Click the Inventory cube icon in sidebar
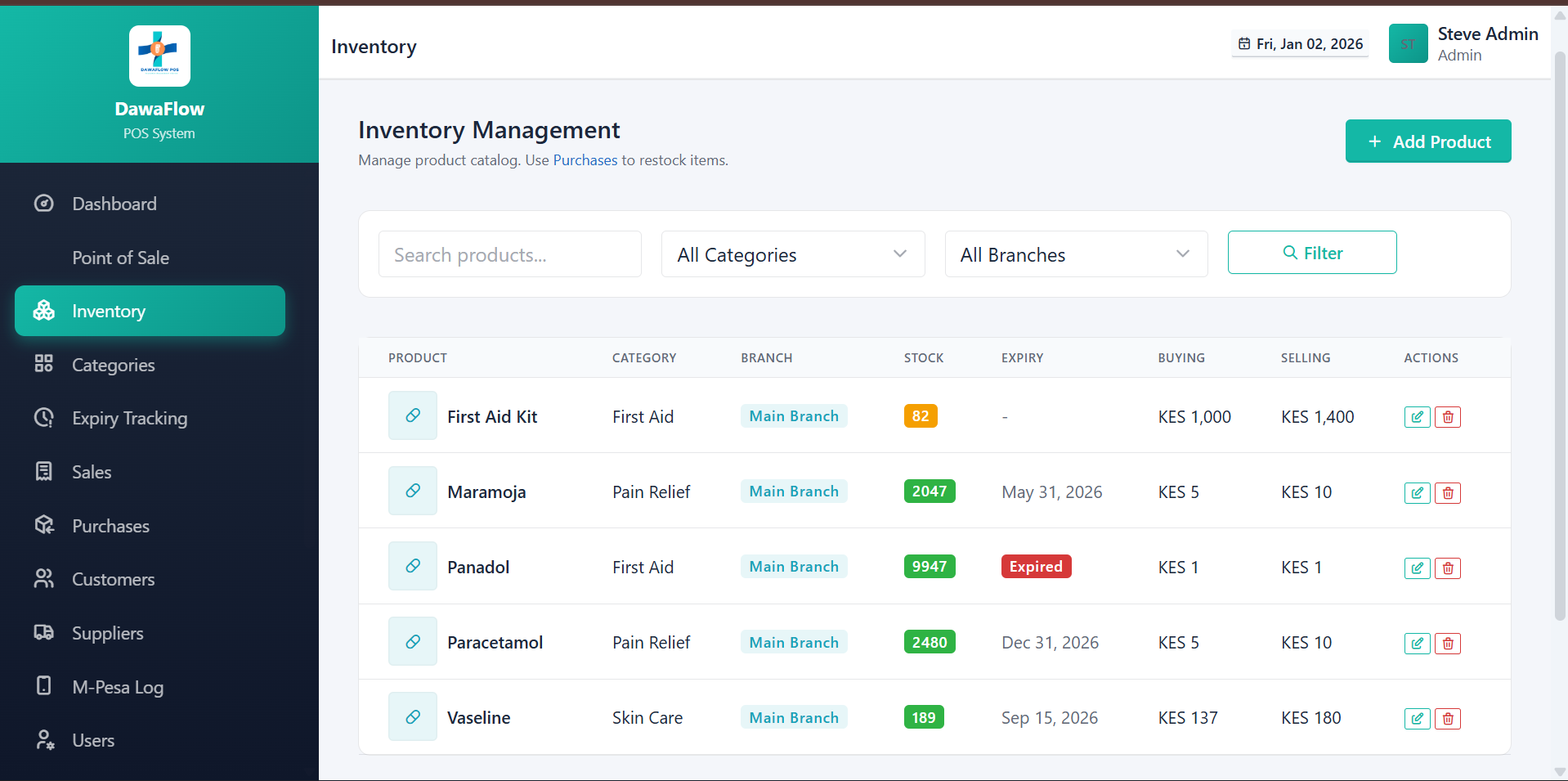Screen dimensions: 1568x781 pos(43,311)
